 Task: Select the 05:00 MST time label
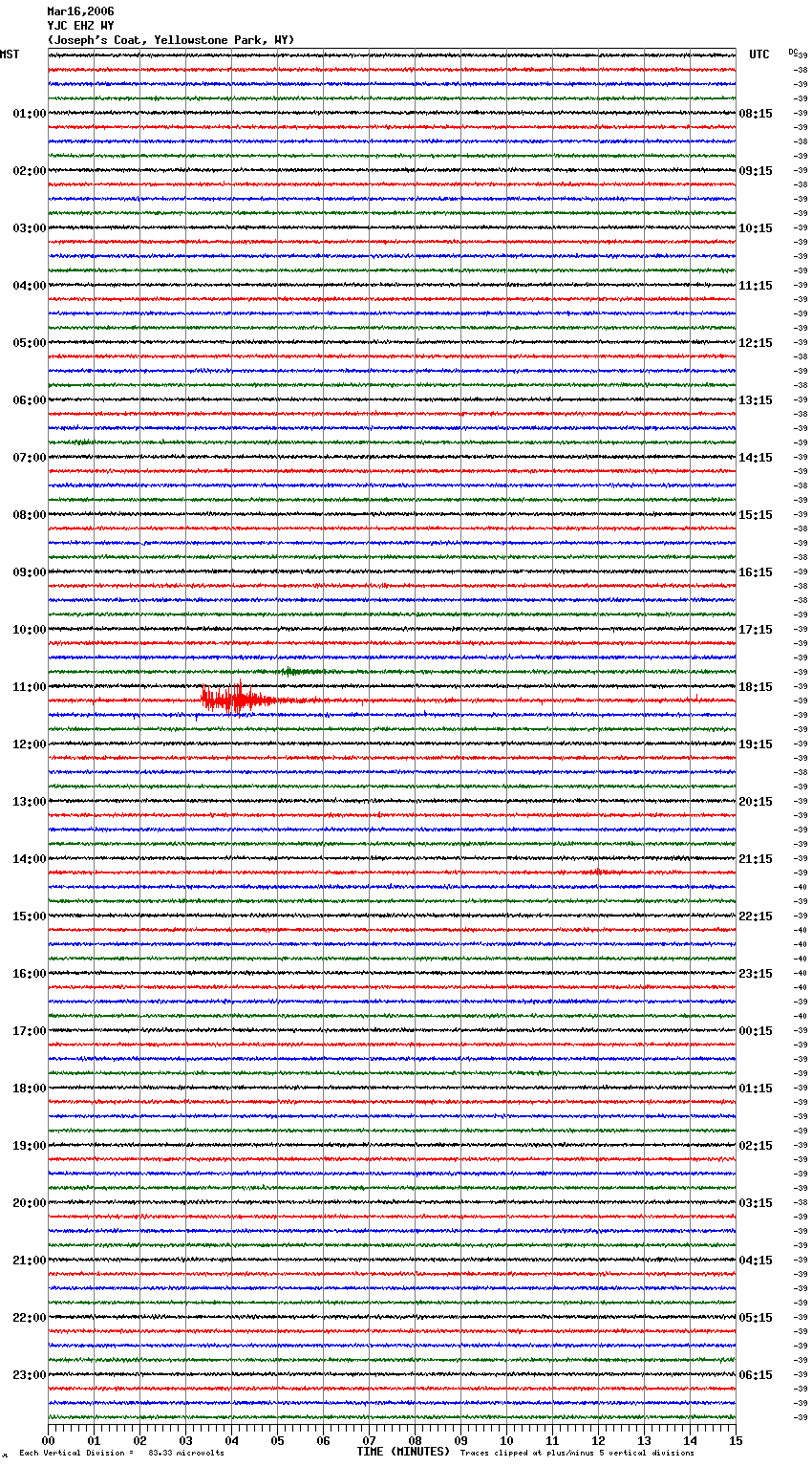pos(30,343)
